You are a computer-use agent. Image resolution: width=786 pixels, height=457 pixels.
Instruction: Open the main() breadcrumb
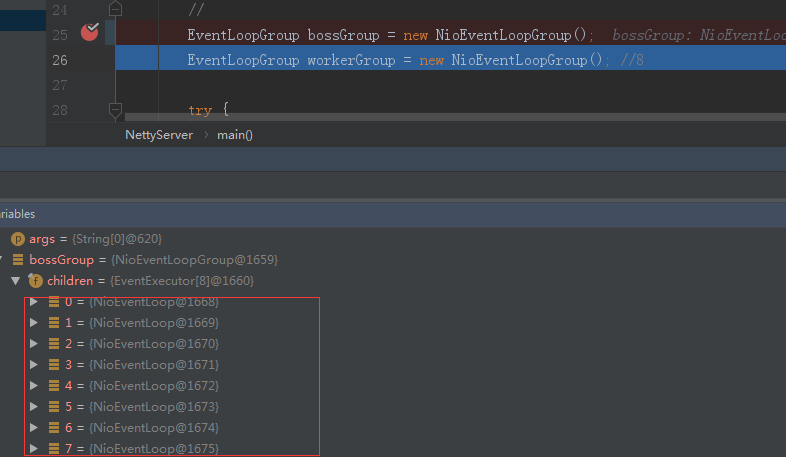[x=235, y=135]
